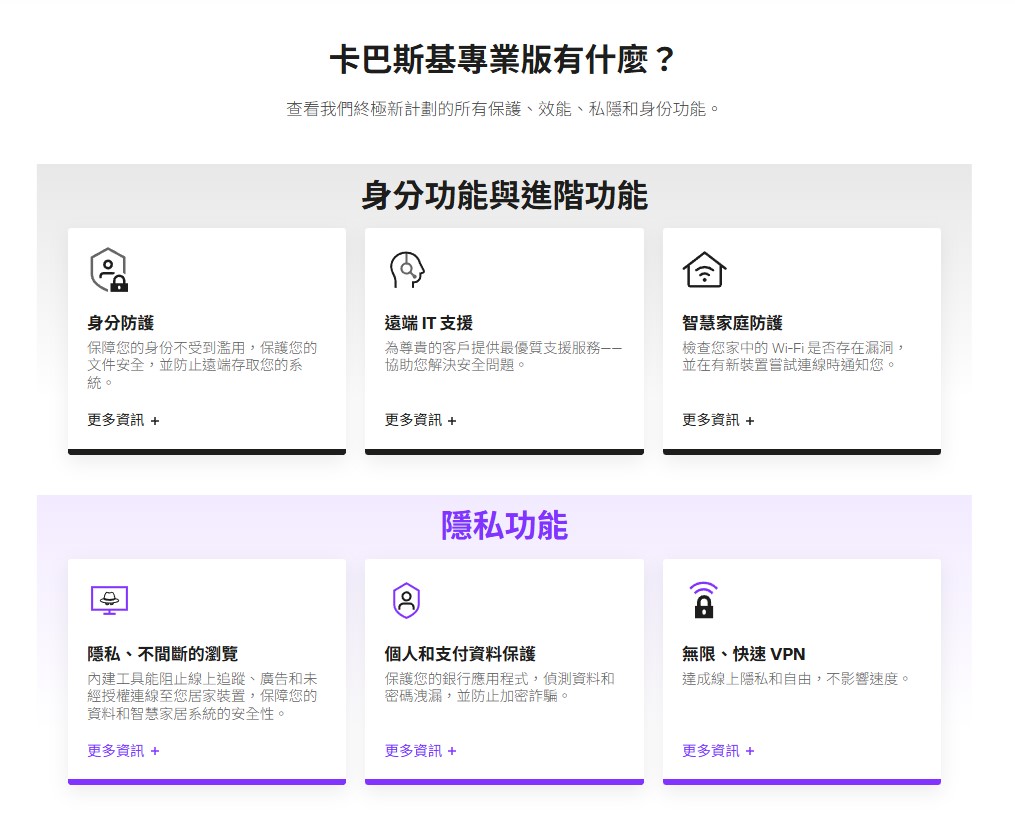Select the 智慧家庭防護 card title
Screen dimensions: 1015x819
(733, 323)
